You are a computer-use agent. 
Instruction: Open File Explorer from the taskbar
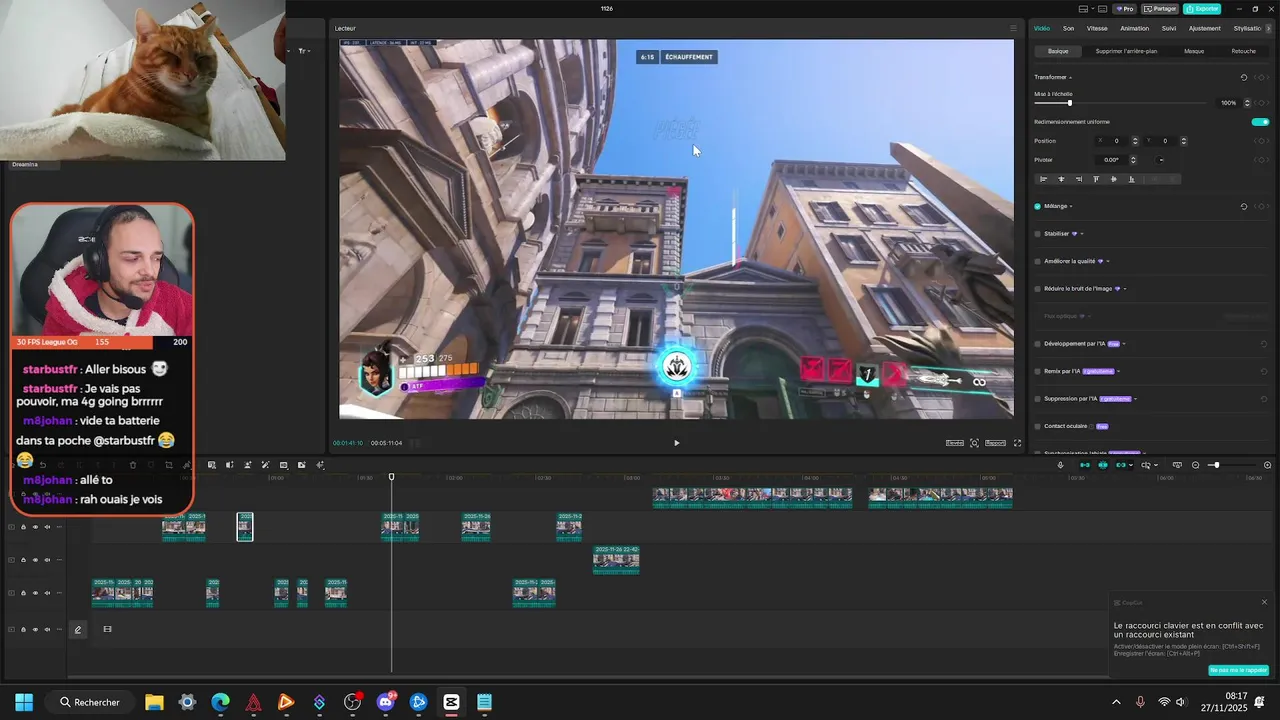click(x=154, y=702)
